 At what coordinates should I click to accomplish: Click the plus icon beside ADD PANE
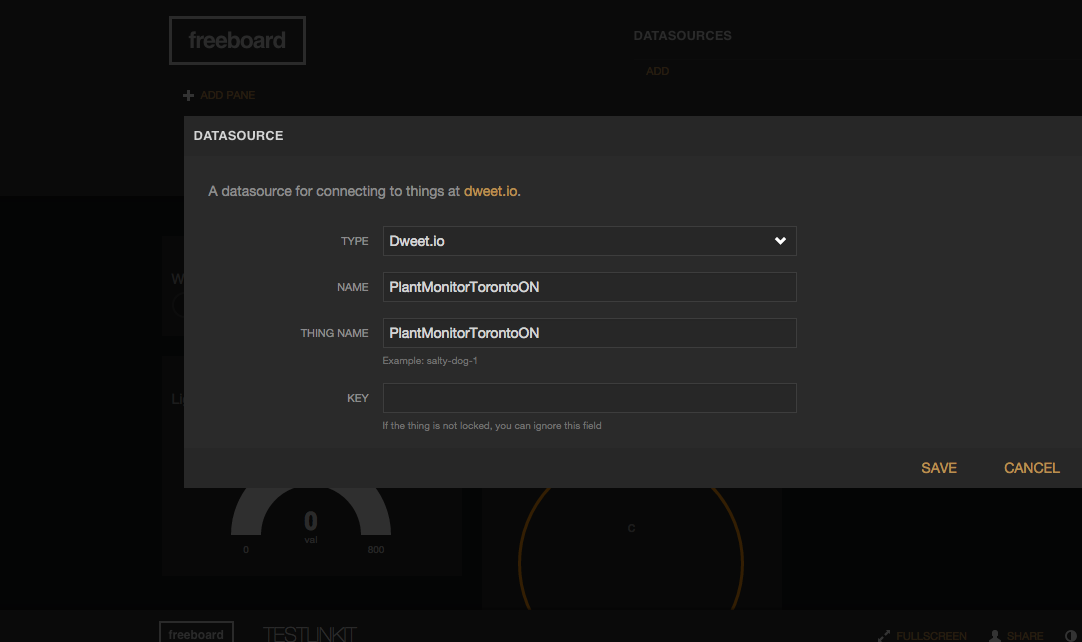tap(188, 95)
